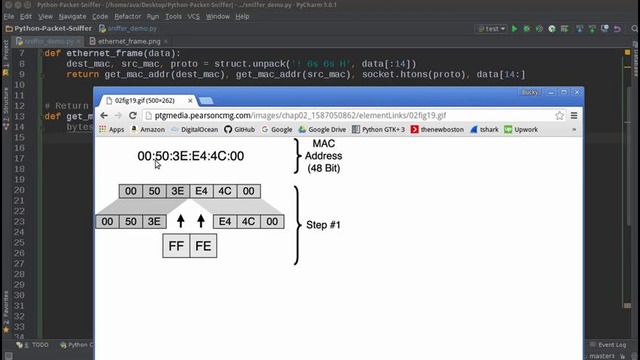Collapse the ethernet_frame function fold marker
This screenshot has height=360, width=640.
point(41,53)
